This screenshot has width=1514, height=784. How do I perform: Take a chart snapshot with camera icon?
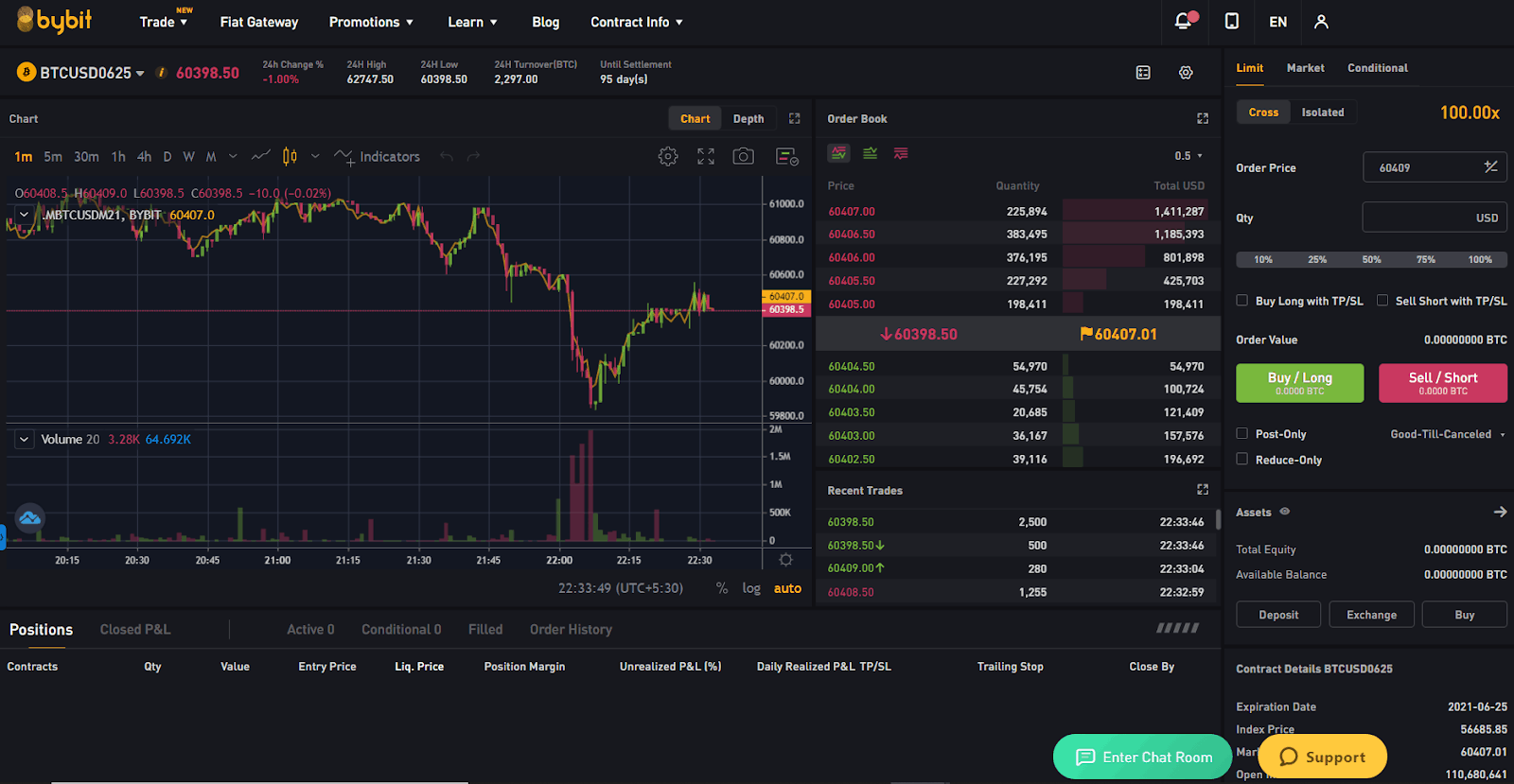tap(744, 156)
